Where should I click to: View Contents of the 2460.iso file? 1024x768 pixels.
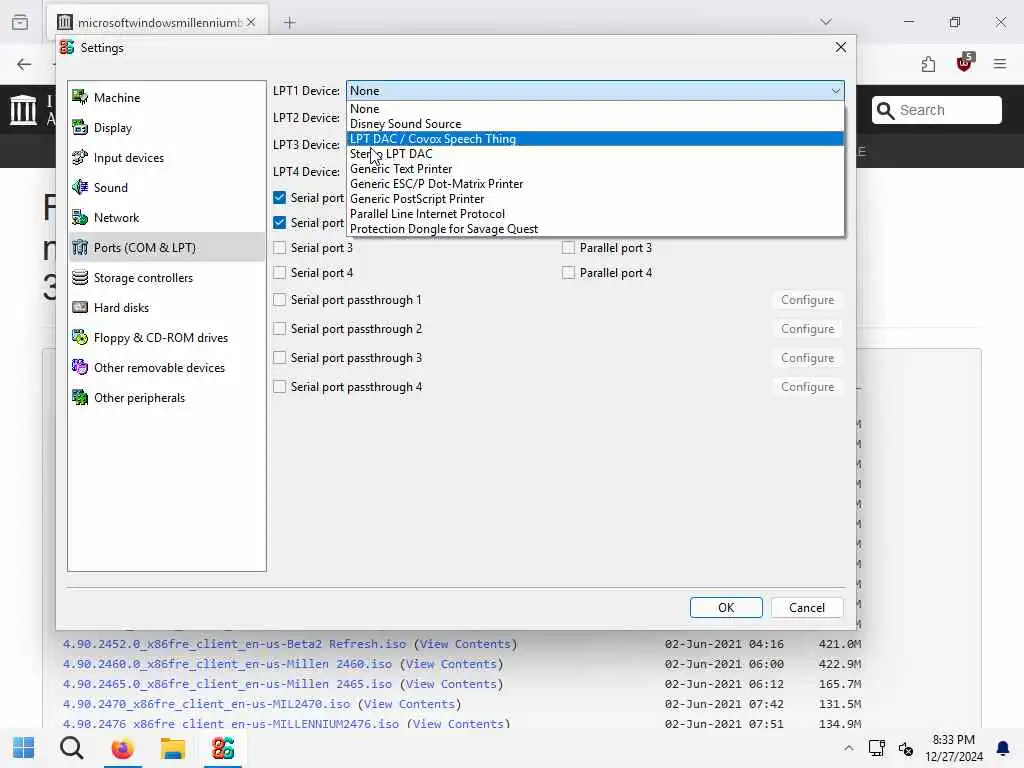tap(451, 664)
